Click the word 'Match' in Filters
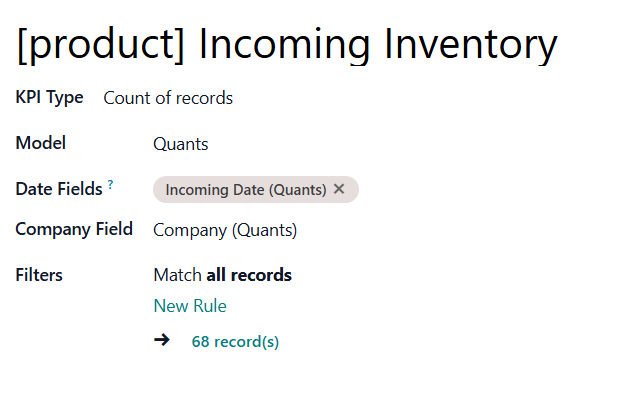 pos(177,275)
